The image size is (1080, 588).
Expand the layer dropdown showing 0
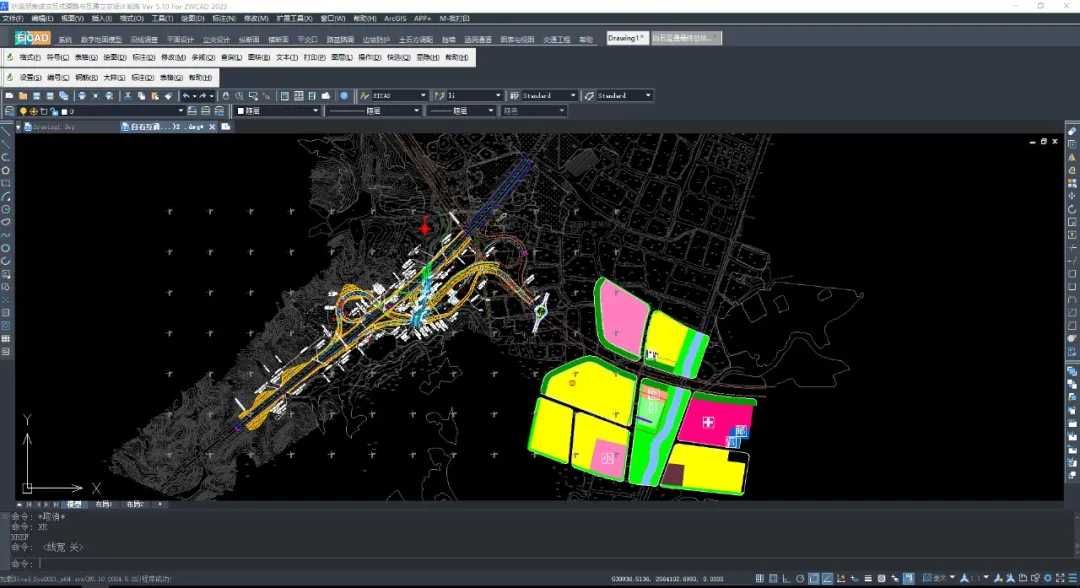181,111
